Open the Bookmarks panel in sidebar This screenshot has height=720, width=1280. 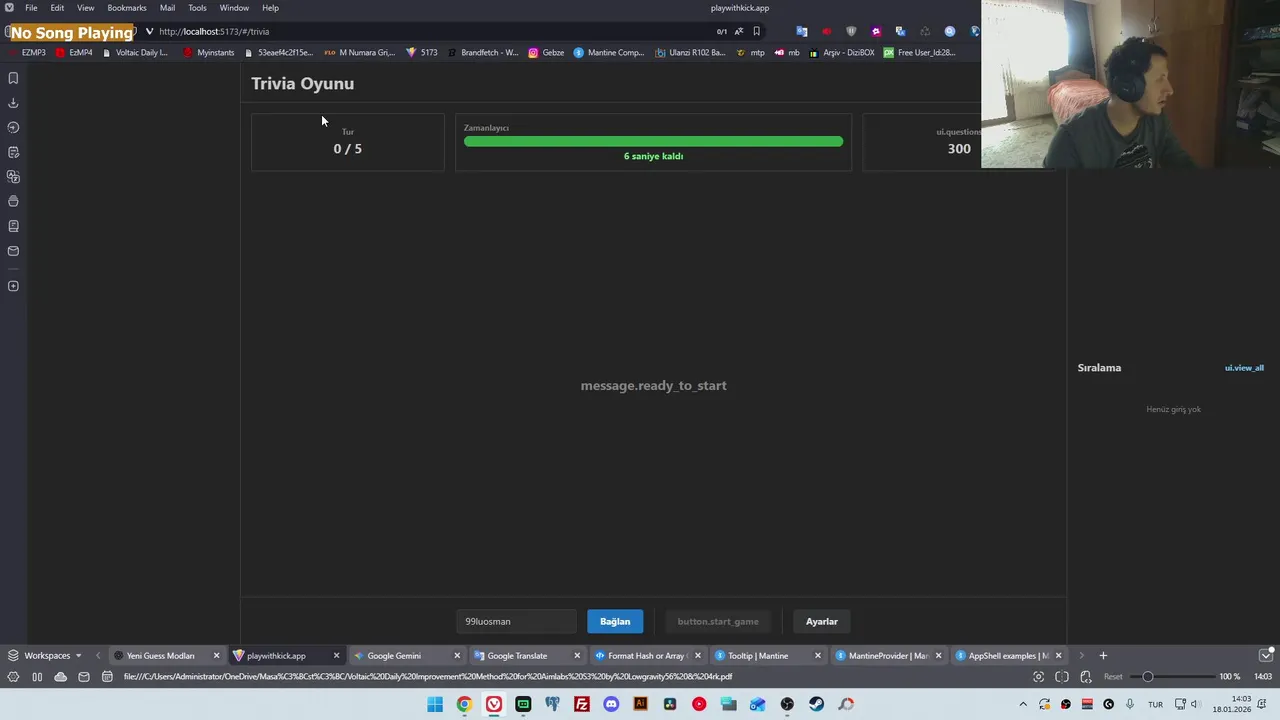tap(13, 78)
